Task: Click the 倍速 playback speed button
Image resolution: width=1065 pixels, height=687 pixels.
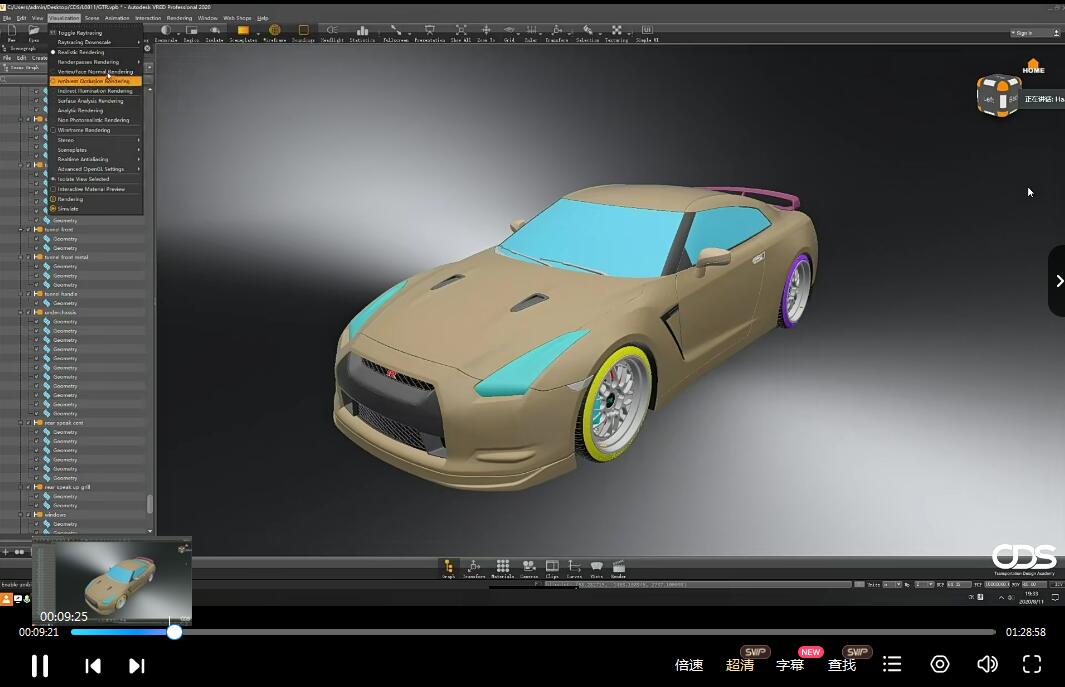Action: tap(689, 665)
